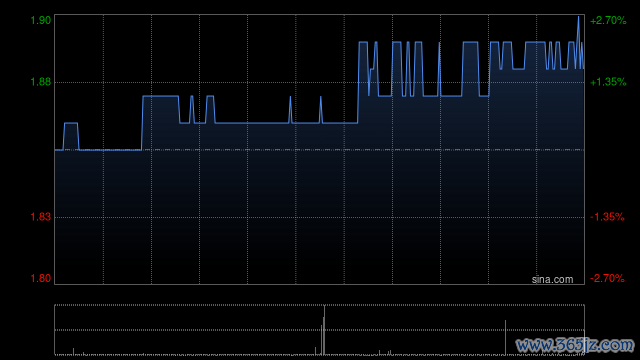Click the -2.70% percentage label

point(607,278)
